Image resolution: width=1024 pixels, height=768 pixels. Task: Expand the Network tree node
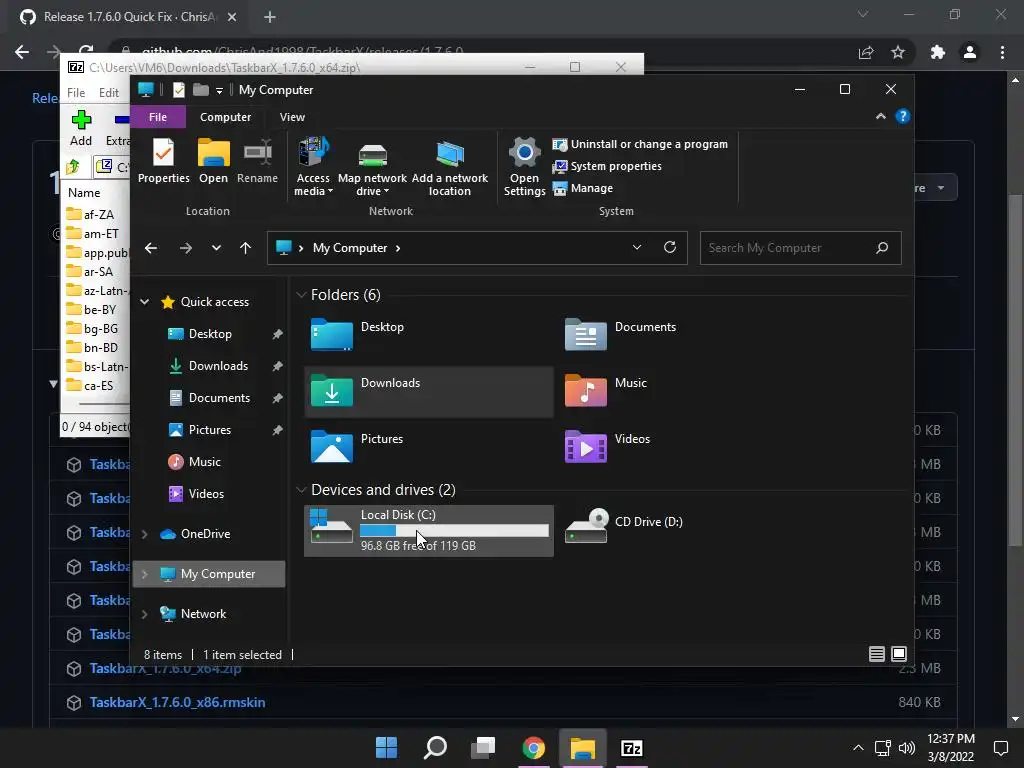point(145,614)
